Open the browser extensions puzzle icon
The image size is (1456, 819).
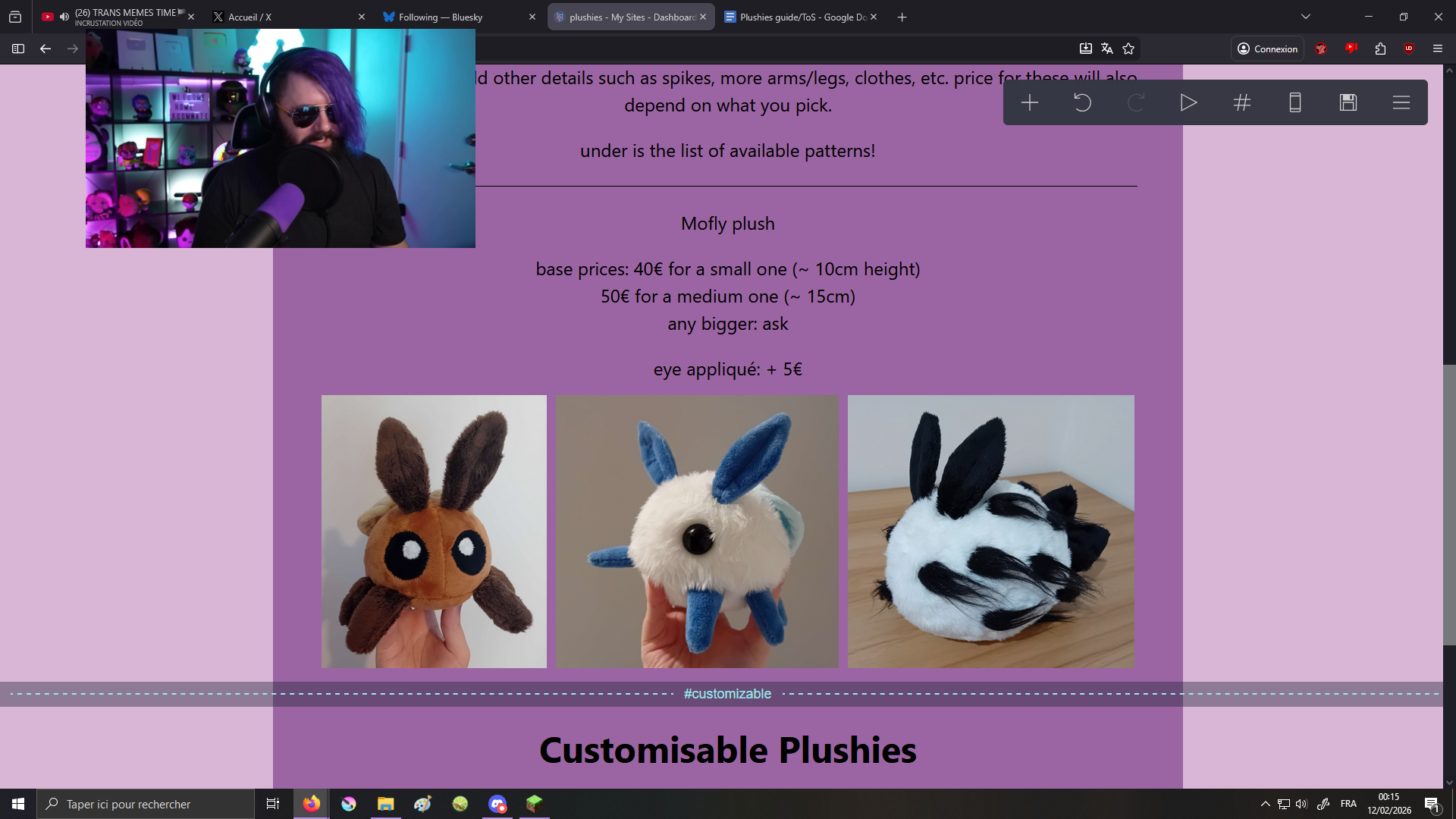(x=1380, y=49)
